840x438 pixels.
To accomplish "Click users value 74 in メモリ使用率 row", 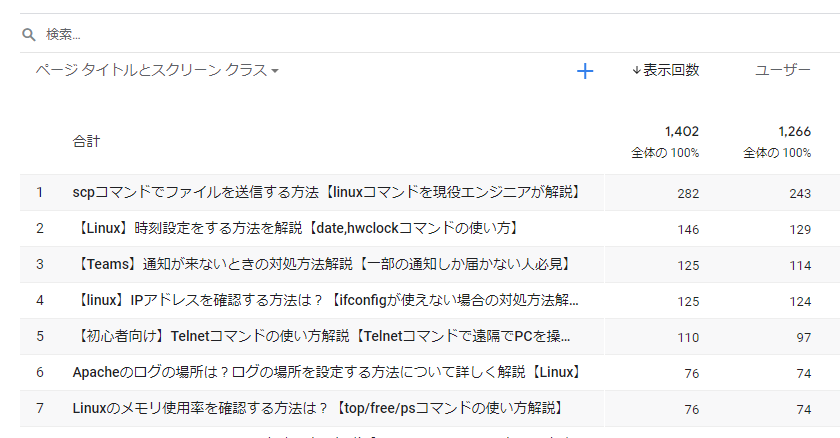I will coord(804,409).
